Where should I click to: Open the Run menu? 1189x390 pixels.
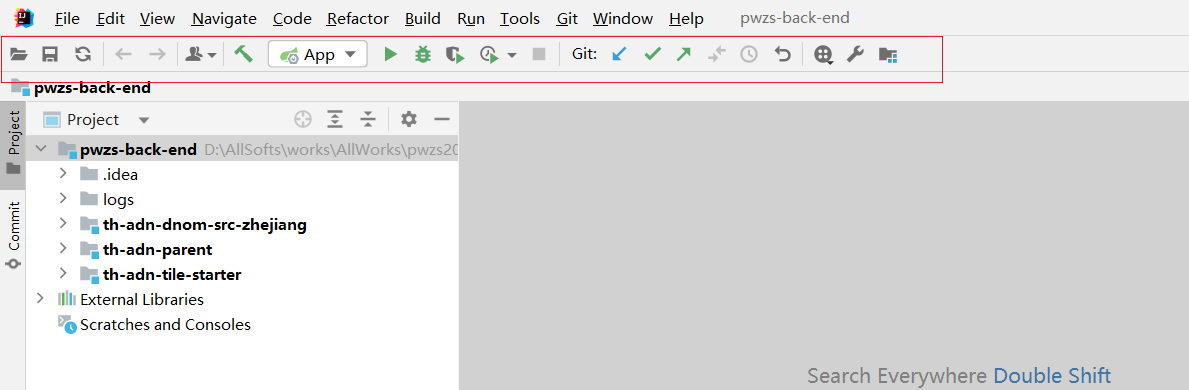471,19
